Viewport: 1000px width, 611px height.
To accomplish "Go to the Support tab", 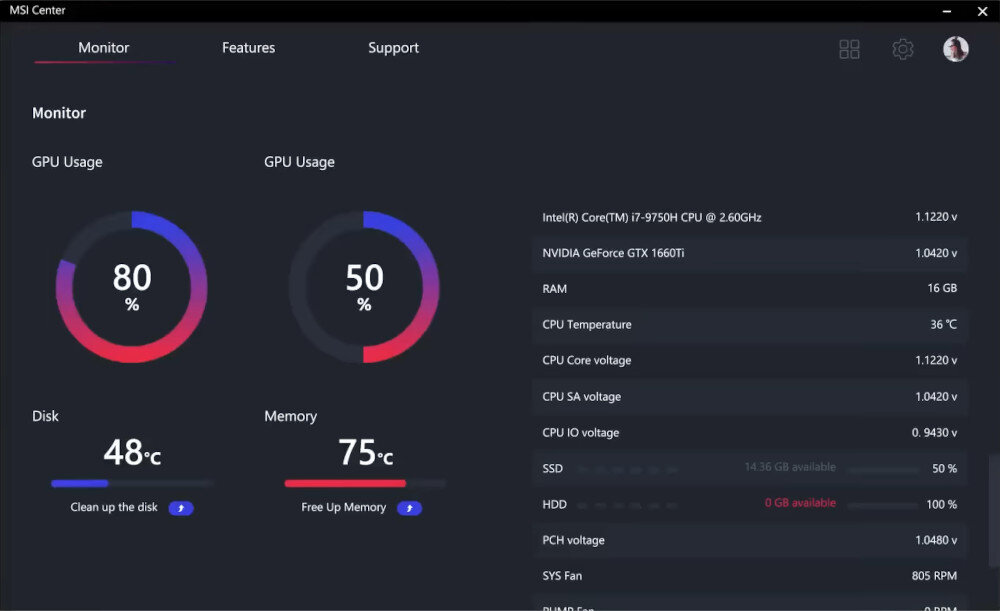I will coord(393,48).
